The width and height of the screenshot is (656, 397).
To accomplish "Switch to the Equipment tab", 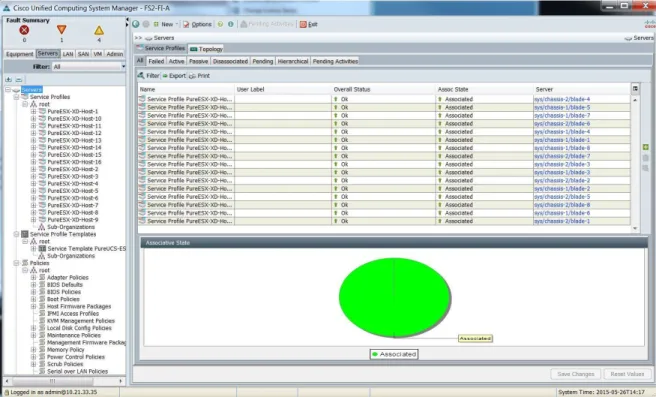I will coord(19,54).
